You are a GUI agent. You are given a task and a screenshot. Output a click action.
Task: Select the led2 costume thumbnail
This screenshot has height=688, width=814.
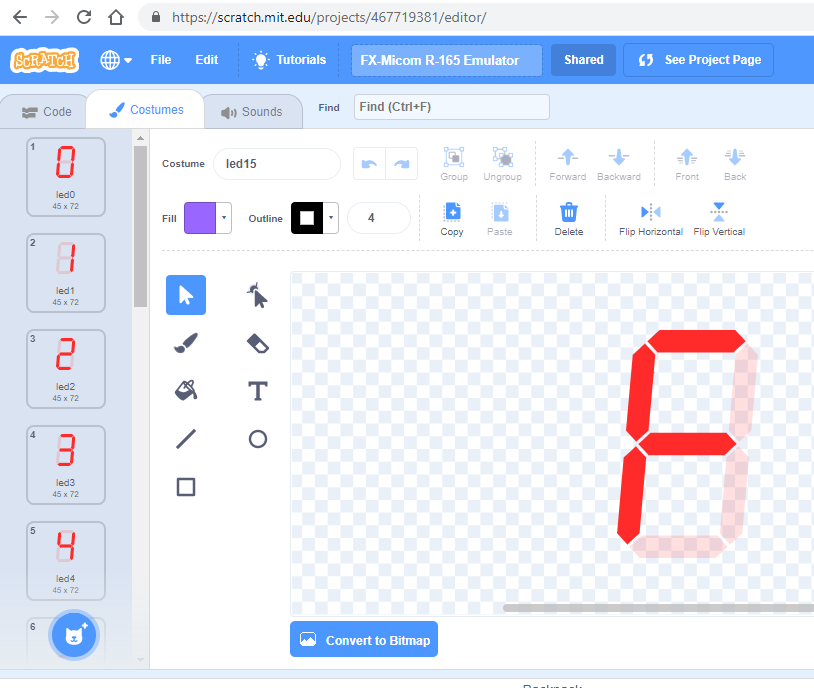click(66, 369)
